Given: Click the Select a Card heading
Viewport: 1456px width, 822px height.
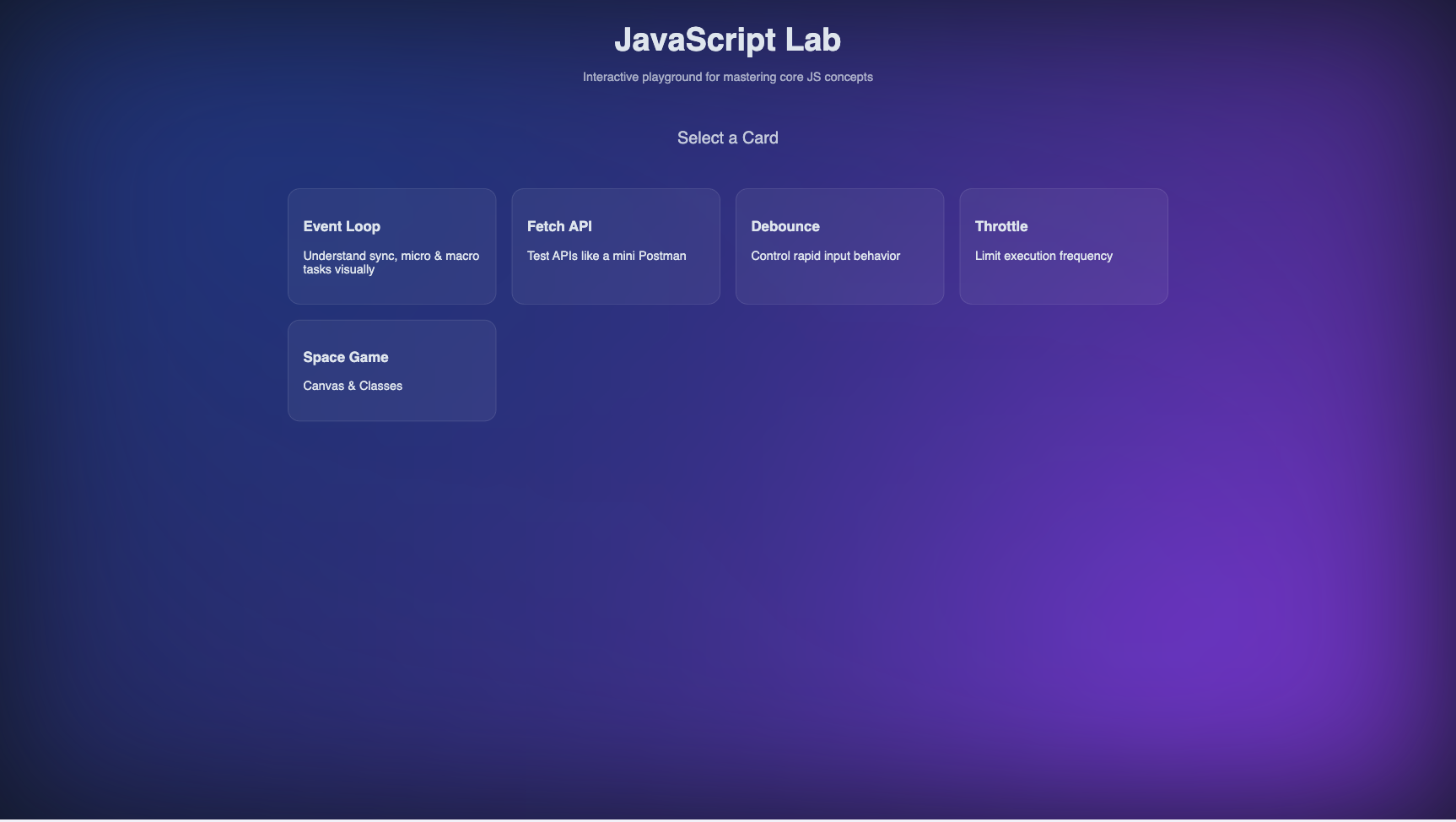Looking at the screenshot, I should (727, 137).
